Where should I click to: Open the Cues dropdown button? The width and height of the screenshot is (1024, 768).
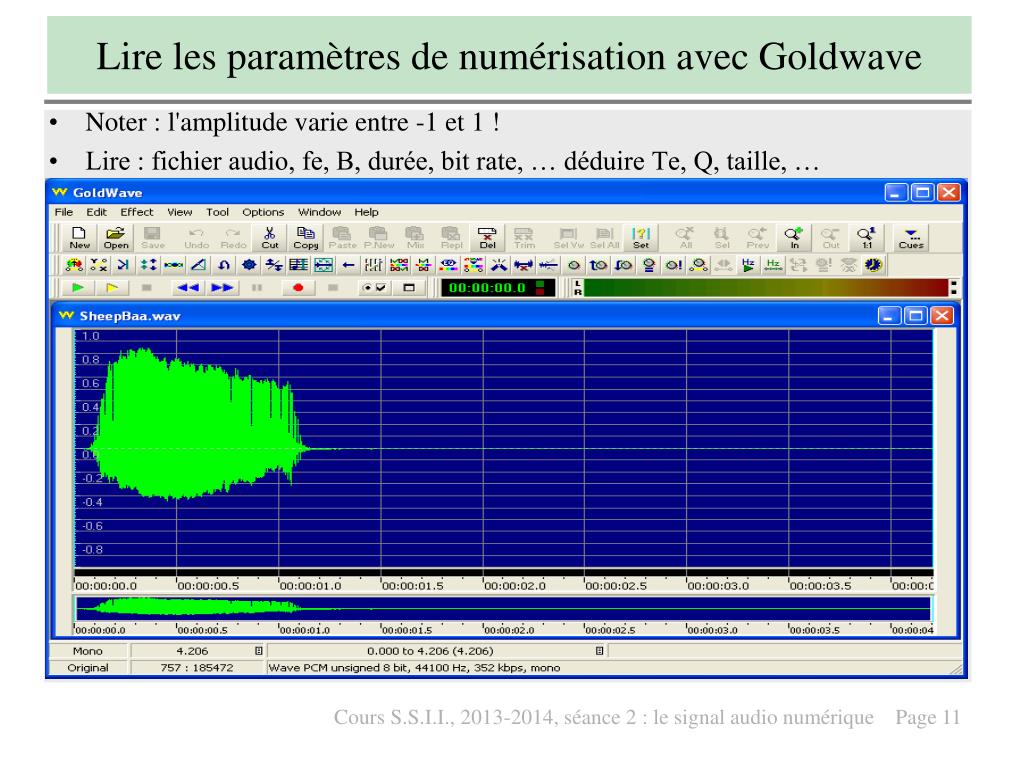point(910,238)
